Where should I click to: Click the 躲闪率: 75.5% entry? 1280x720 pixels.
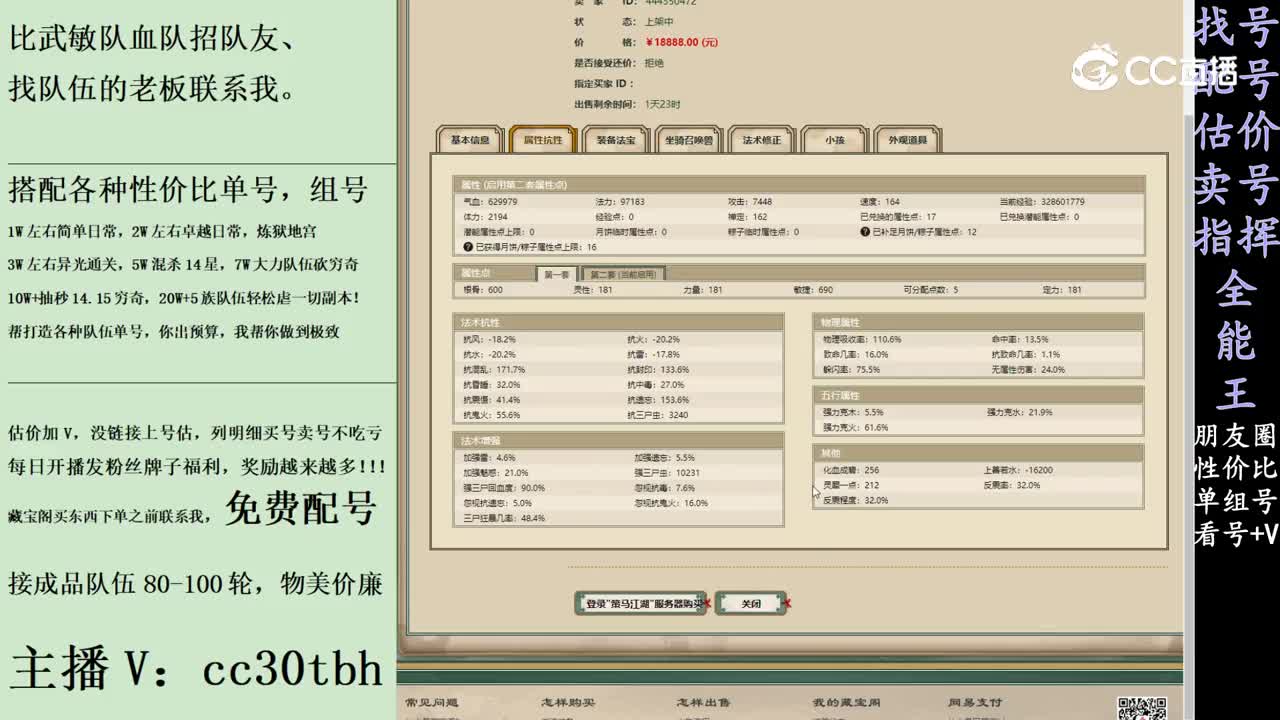coord(851,370)
